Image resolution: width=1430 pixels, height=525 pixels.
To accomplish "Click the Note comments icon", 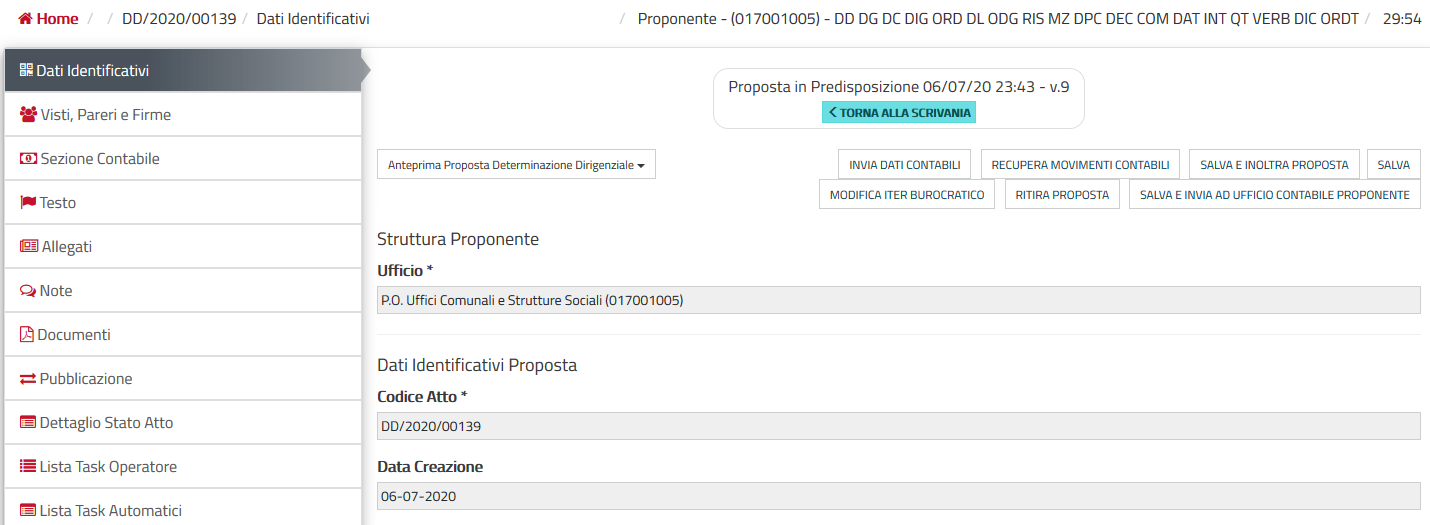I will point(28,291).
